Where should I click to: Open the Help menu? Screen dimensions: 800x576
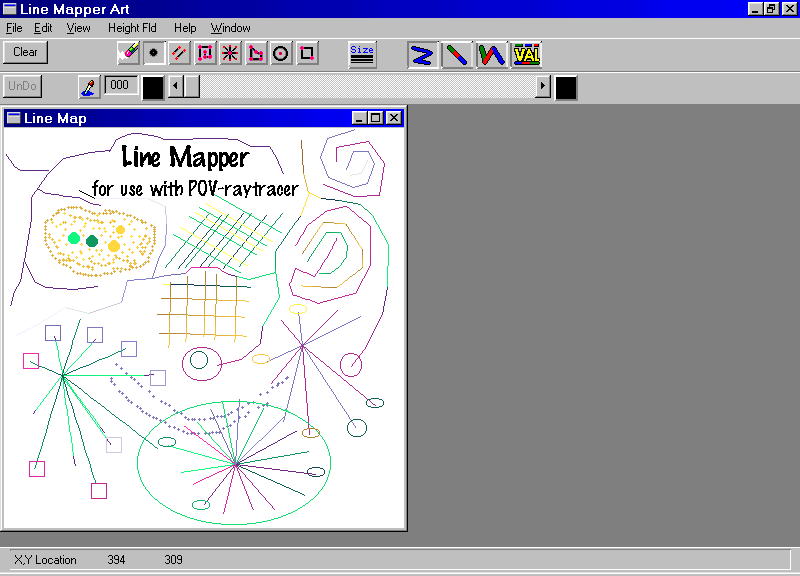(185, 28)
